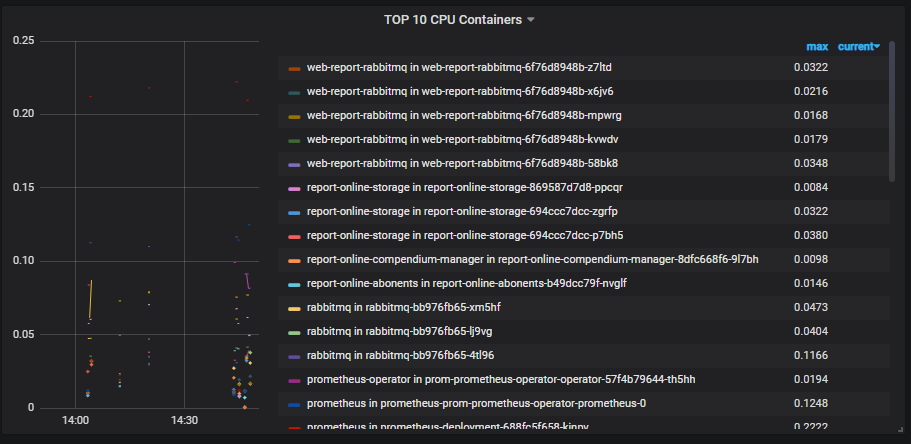
Task: Pick color for prometheus-operator-prometheus-0 swatch
Action: (x=294, y=404)
